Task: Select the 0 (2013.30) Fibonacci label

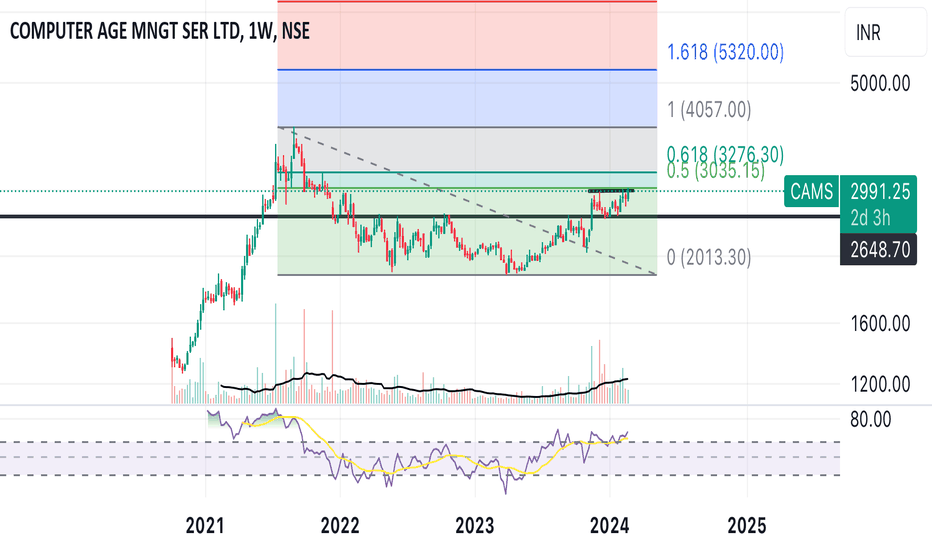Action: (709, 257)
